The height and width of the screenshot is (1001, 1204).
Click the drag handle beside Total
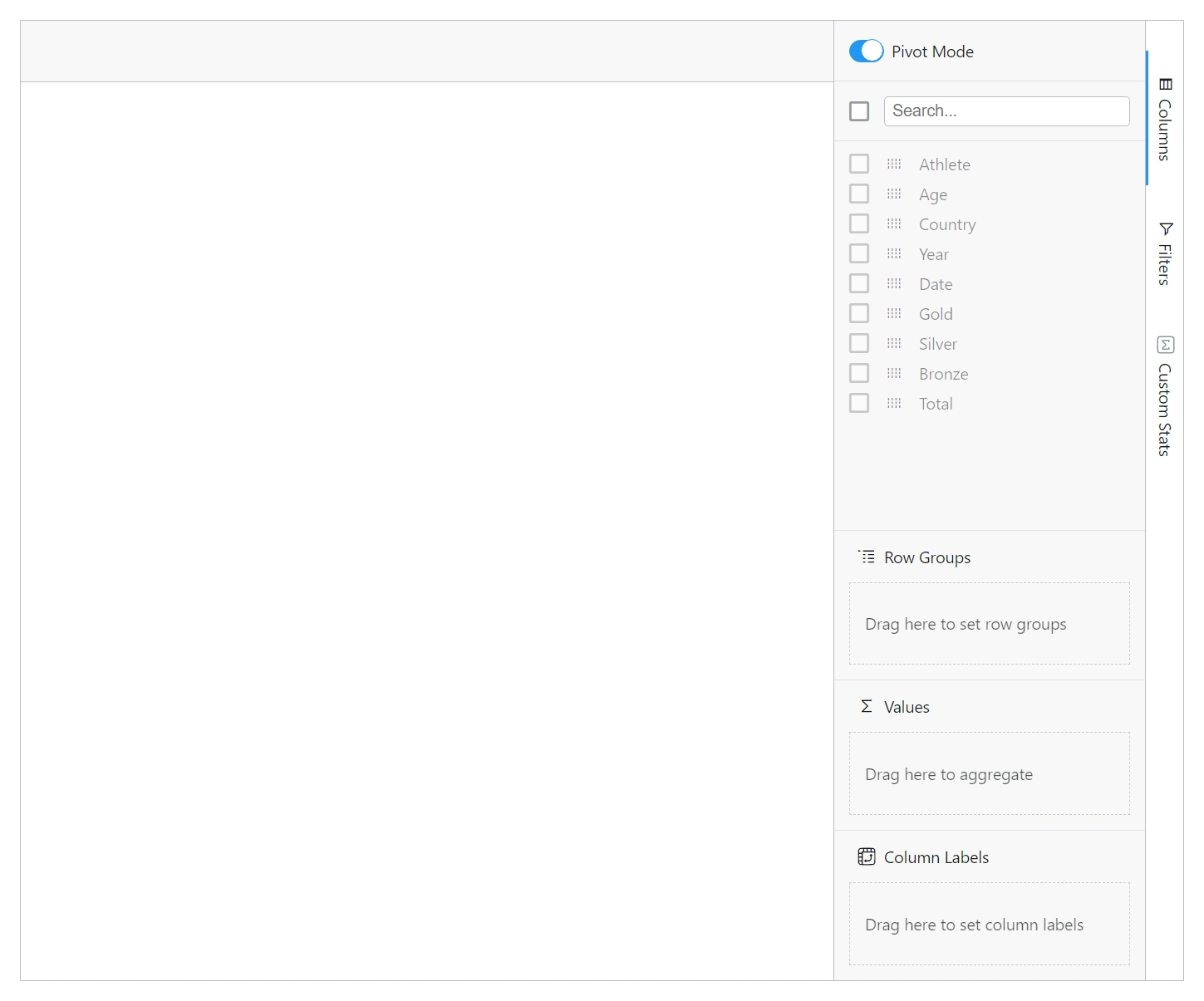point(894,403)
